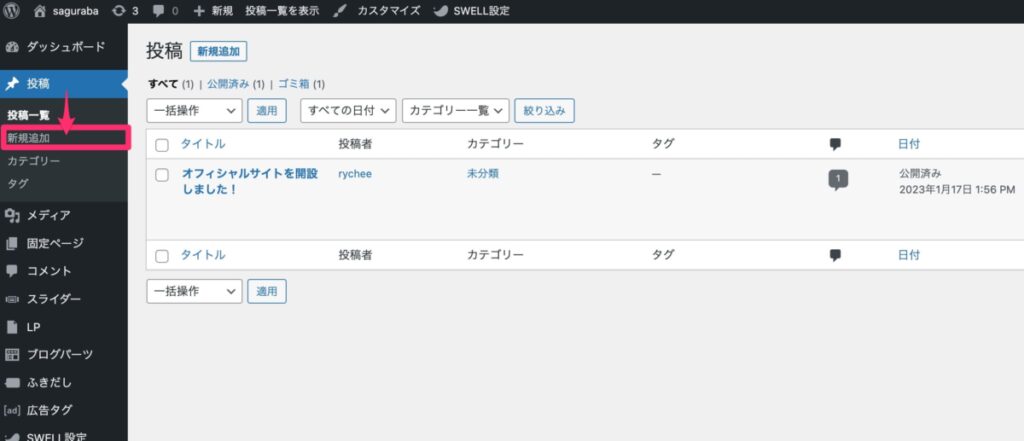Viewport: 1024px width, 441px height.
Task: Click the メディア sidebar icon
Action: click(x=12, y=215)
